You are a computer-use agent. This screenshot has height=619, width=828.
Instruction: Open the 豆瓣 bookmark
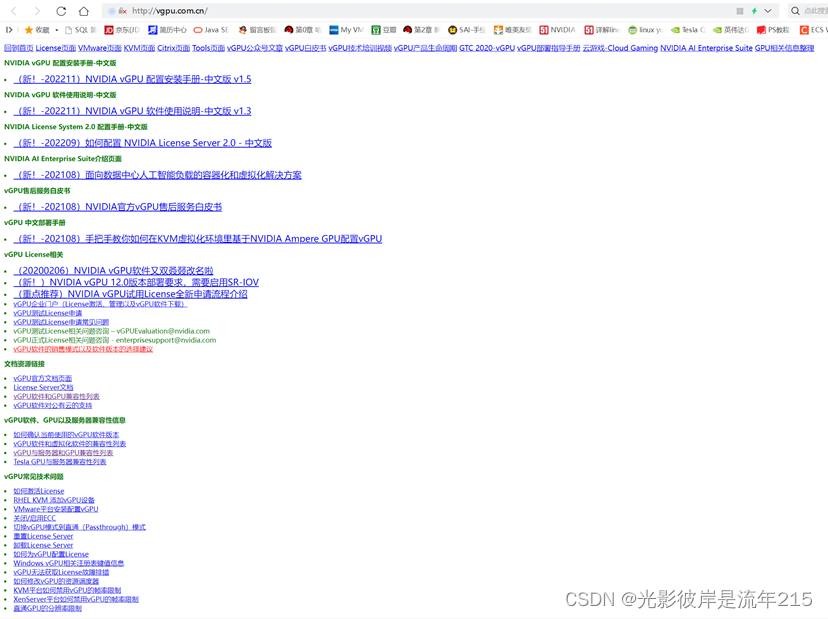383,30
